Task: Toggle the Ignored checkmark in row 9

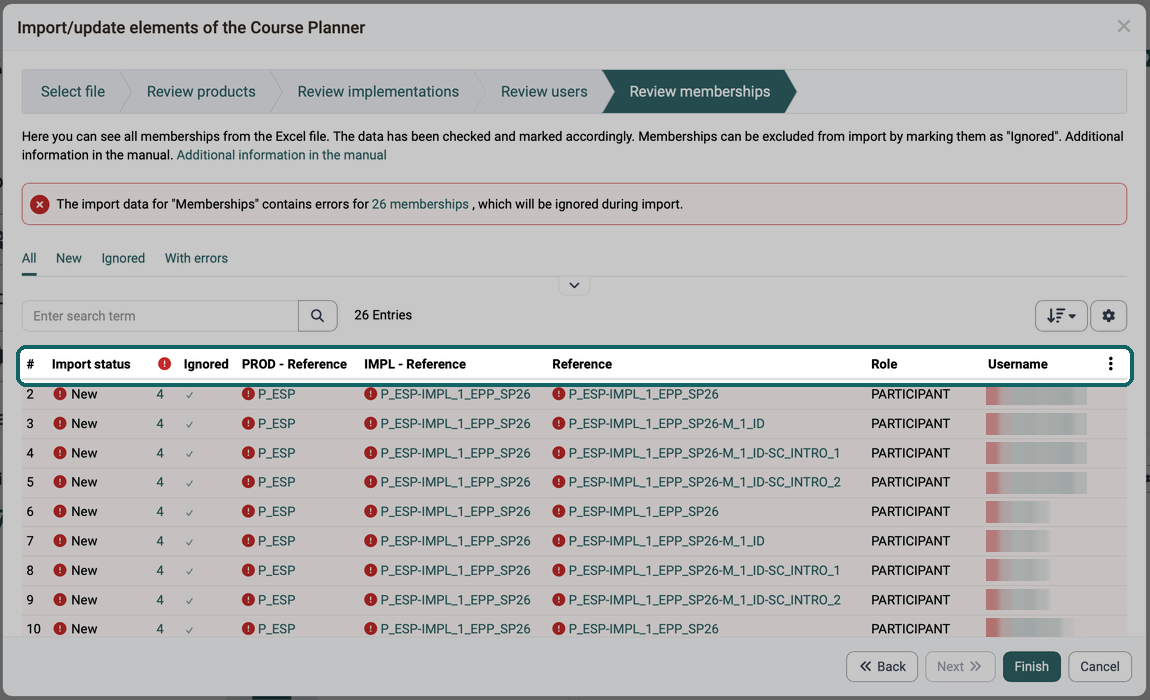Action: click(x=189, y=600)
